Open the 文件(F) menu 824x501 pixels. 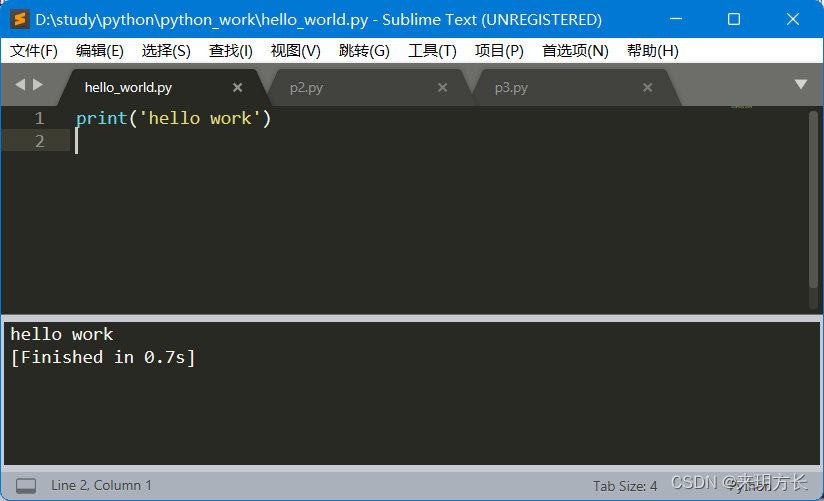[x=34, y=51]
